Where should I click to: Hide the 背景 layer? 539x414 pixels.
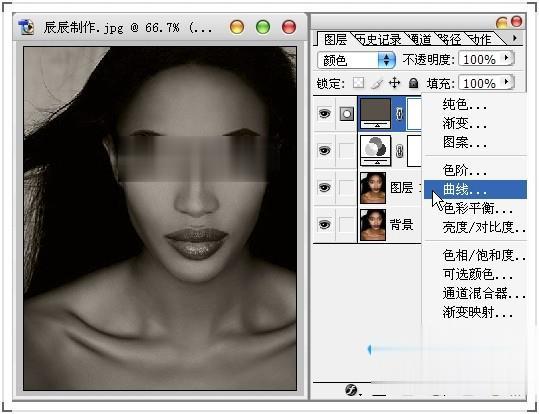click(x=324, y=225)
